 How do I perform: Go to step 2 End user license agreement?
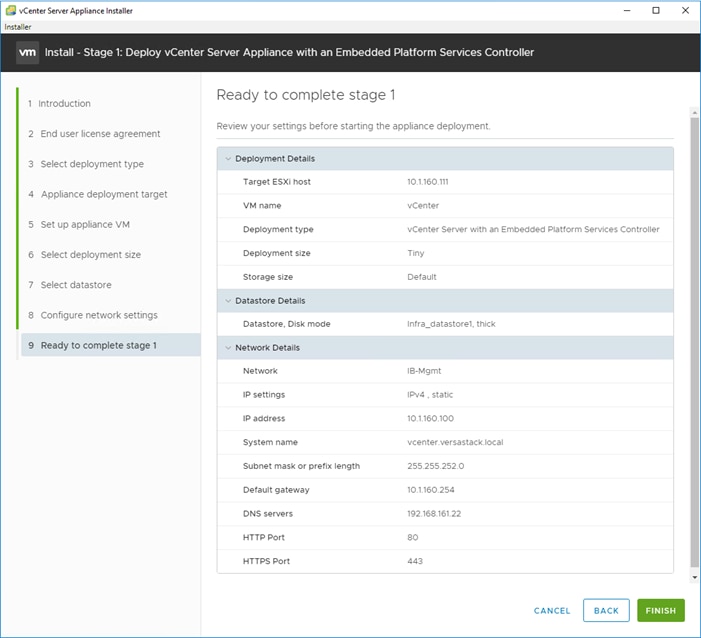tap(94, 134)
